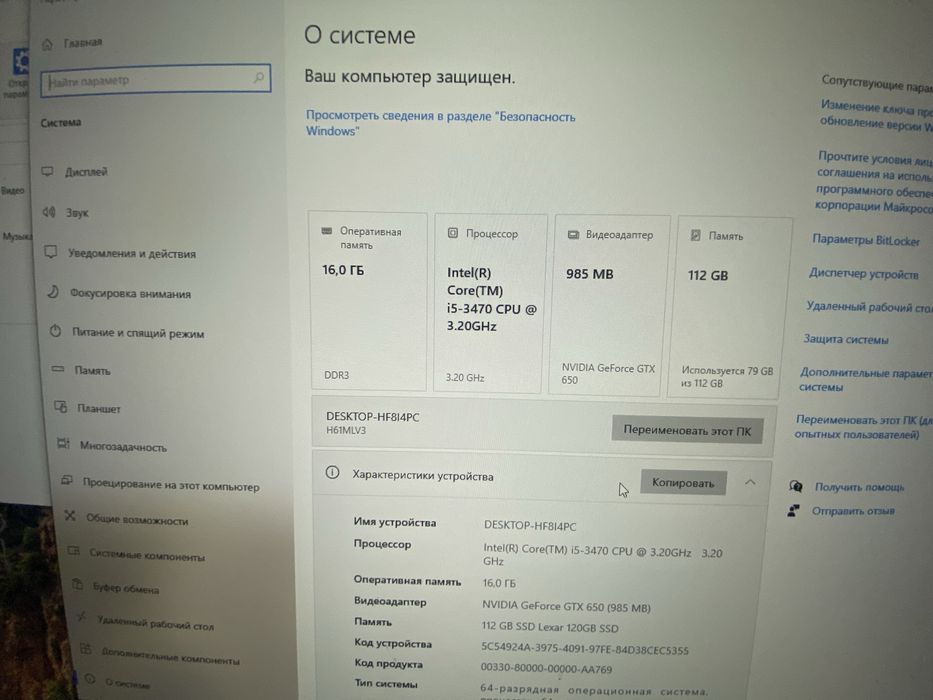The image size is (933, 700).
Task: Click the Уведомления и действия icon
Action: (51, 252)
